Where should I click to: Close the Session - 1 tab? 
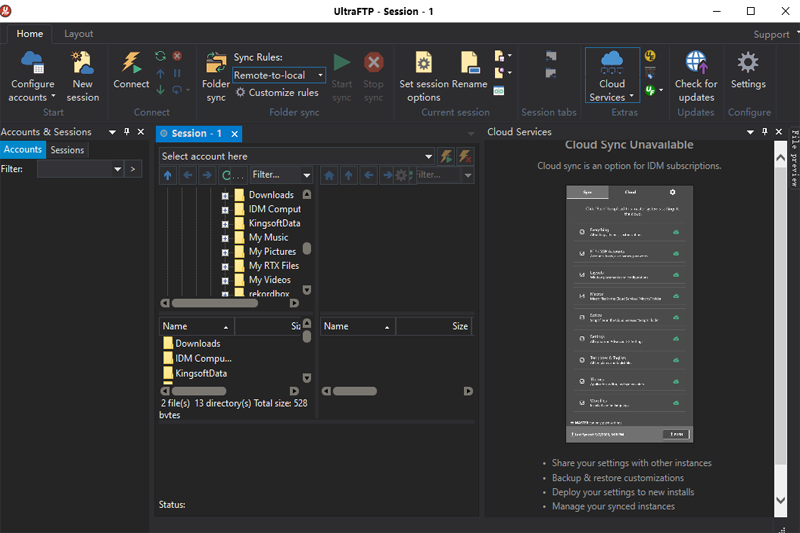[235, 134]
